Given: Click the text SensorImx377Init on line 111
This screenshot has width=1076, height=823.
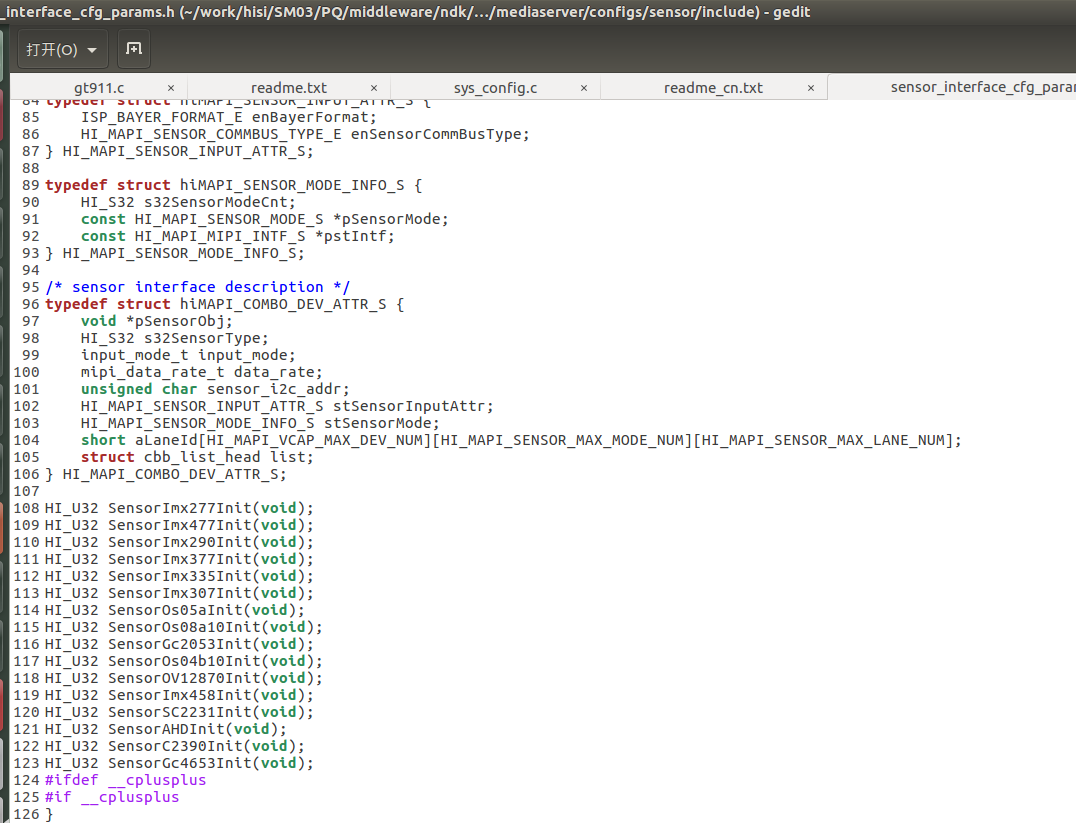Looking at the screenshot, I should [x=180, y=559].
